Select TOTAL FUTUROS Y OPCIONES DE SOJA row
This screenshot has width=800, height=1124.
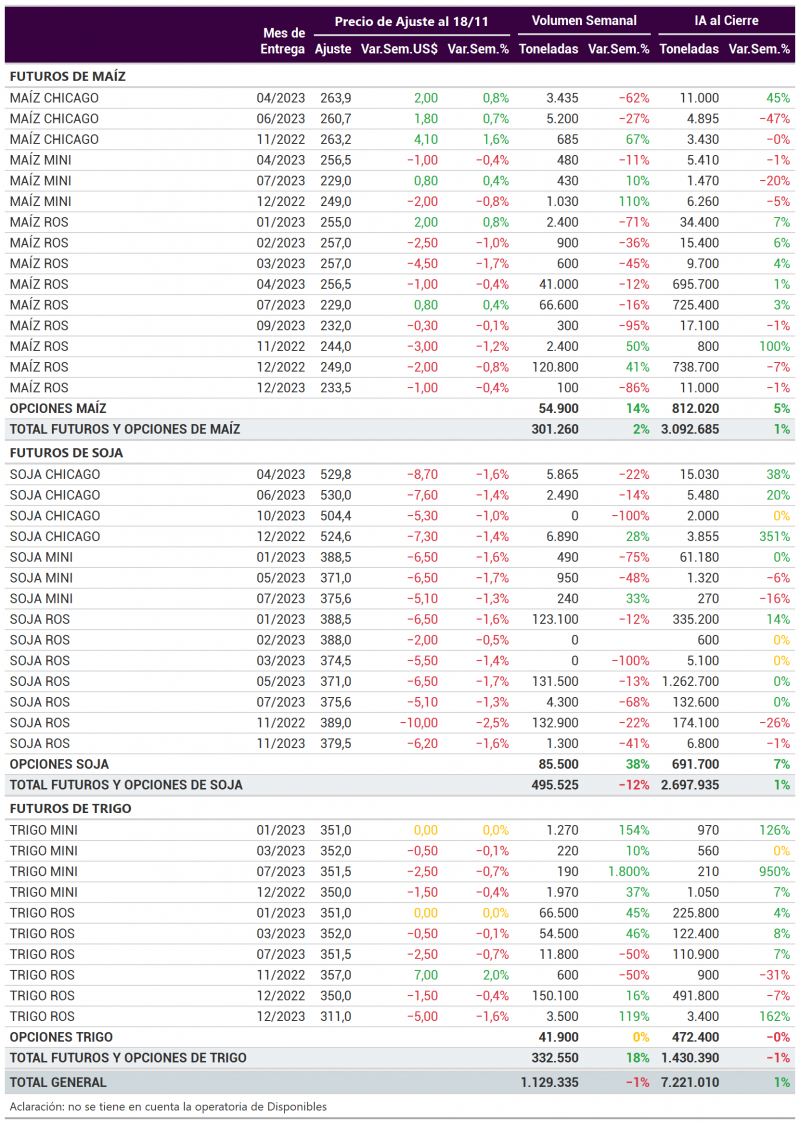(400, 785)
